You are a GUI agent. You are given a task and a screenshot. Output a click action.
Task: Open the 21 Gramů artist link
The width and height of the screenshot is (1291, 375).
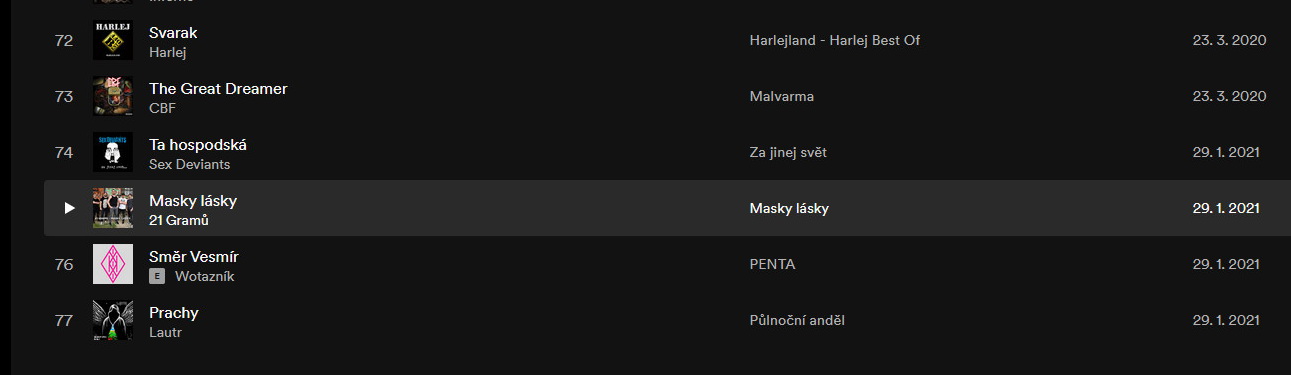click(x=179, y=220)
